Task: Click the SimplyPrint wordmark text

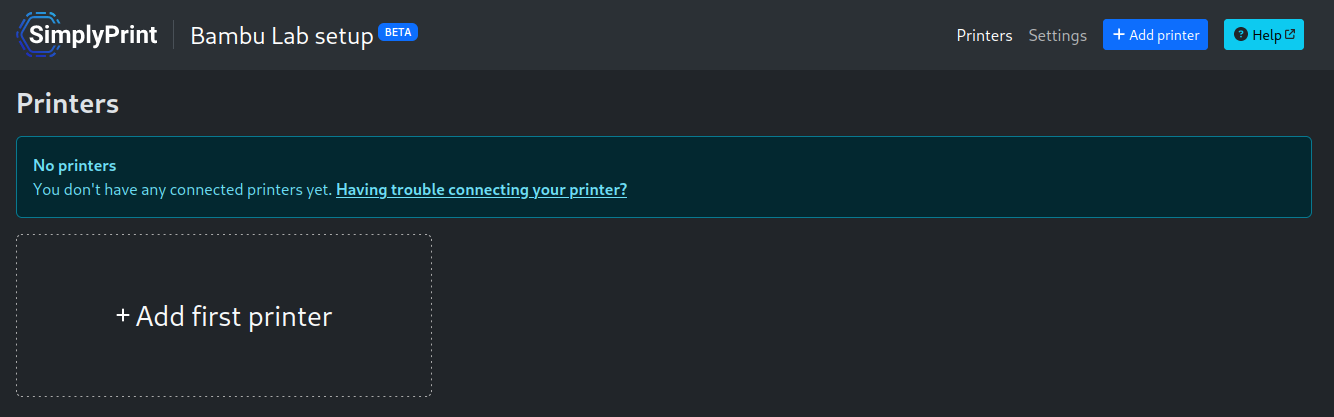Action: pyautogui.click(x=93, y=35)
